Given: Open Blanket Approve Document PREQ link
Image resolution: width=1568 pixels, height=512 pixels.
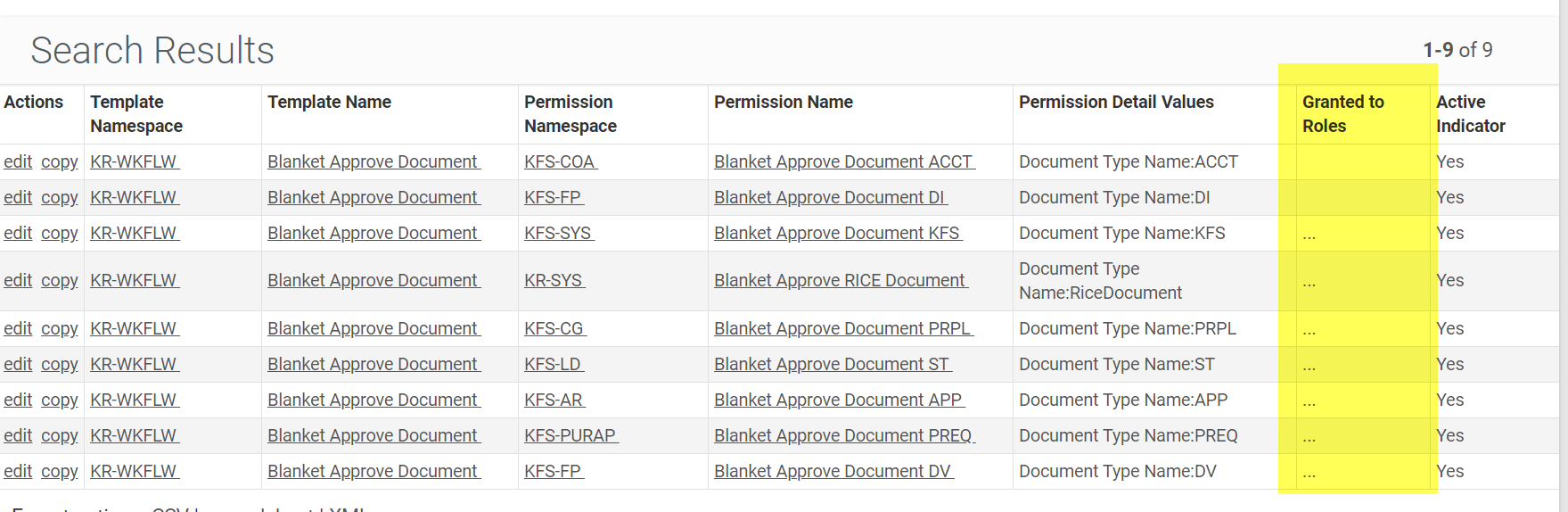Looking at the screenshot, I should point(844,435).
